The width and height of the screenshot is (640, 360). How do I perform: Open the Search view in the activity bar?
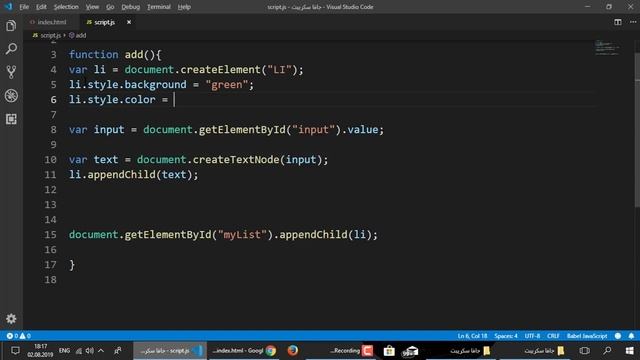[11, 49]
